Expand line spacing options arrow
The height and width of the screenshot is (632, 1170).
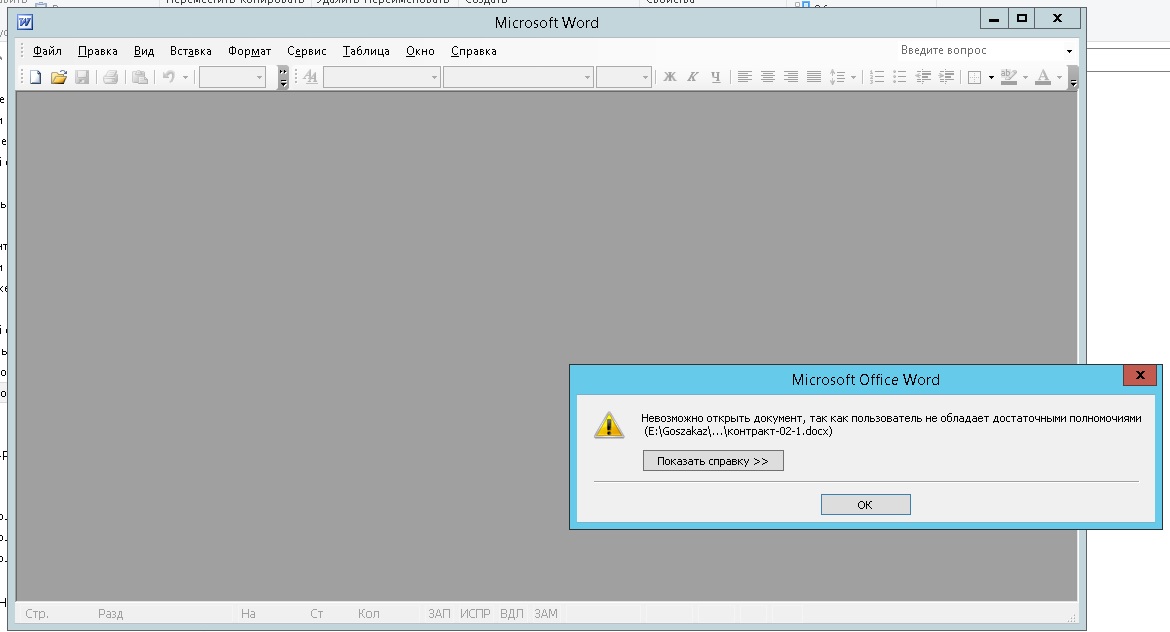[853, 77]
